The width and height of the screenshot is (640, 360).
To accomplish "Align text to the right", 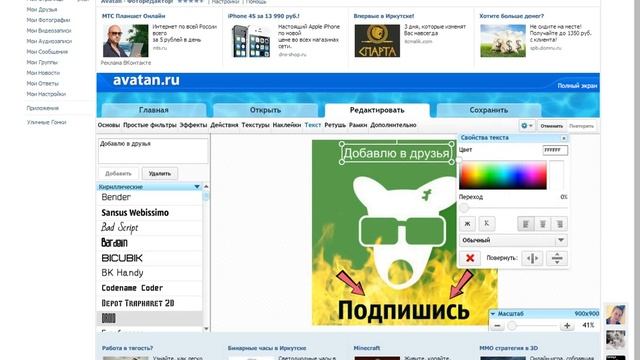I will [560, 224].
